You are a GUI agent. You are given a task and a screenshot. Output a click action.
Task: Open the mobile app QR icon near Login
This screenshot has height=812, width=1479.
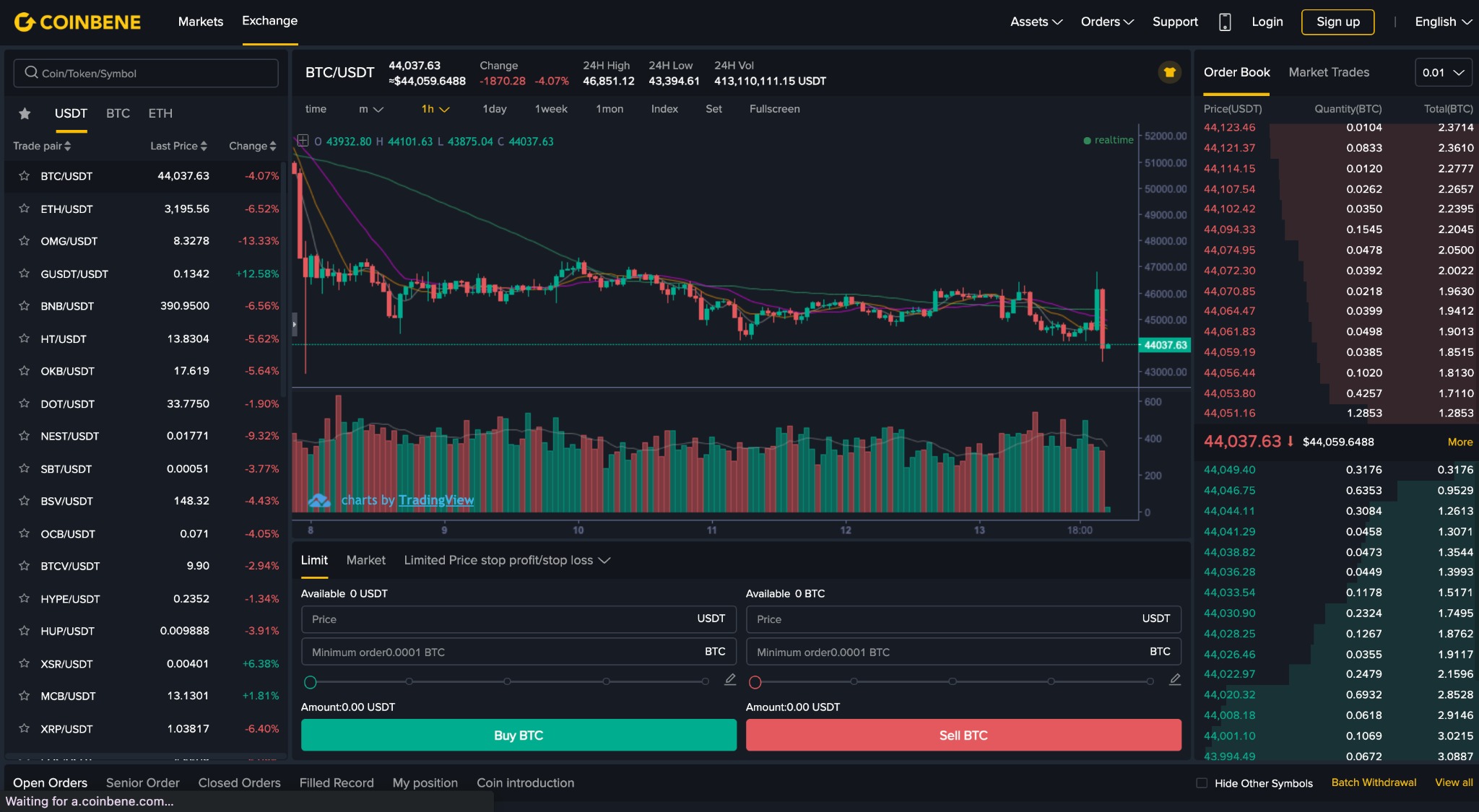(x=1226, y=22)
